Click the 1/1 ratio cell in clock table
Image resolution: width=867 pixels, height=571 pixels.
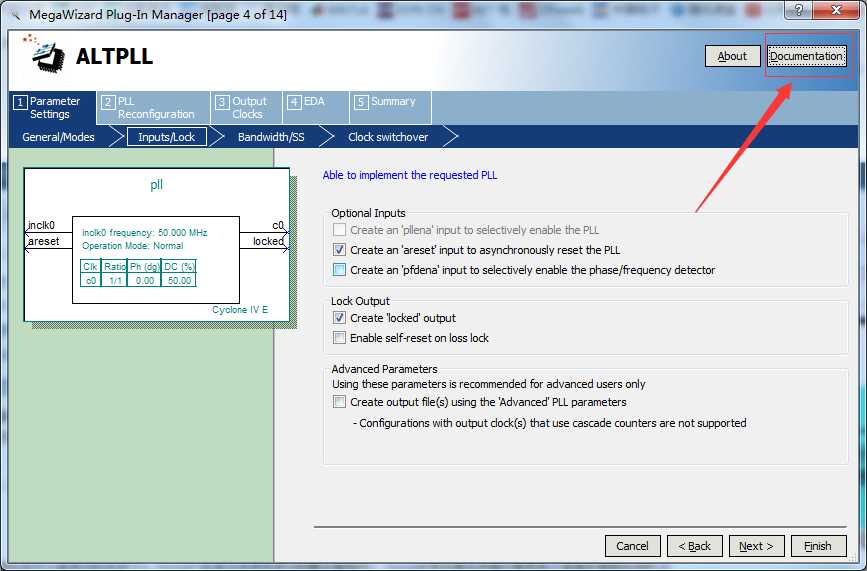[x=114, y=280]
